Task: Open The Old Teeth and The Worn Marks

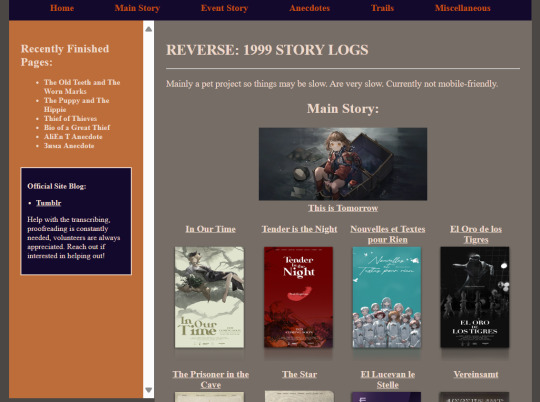Action: 82,87
